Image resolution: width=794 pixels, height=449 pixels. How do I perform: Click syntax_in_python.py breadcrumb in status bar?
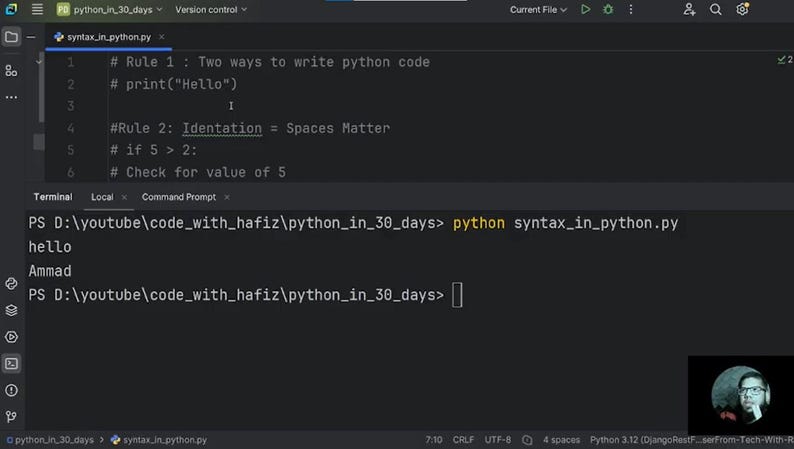click(159, 440)
